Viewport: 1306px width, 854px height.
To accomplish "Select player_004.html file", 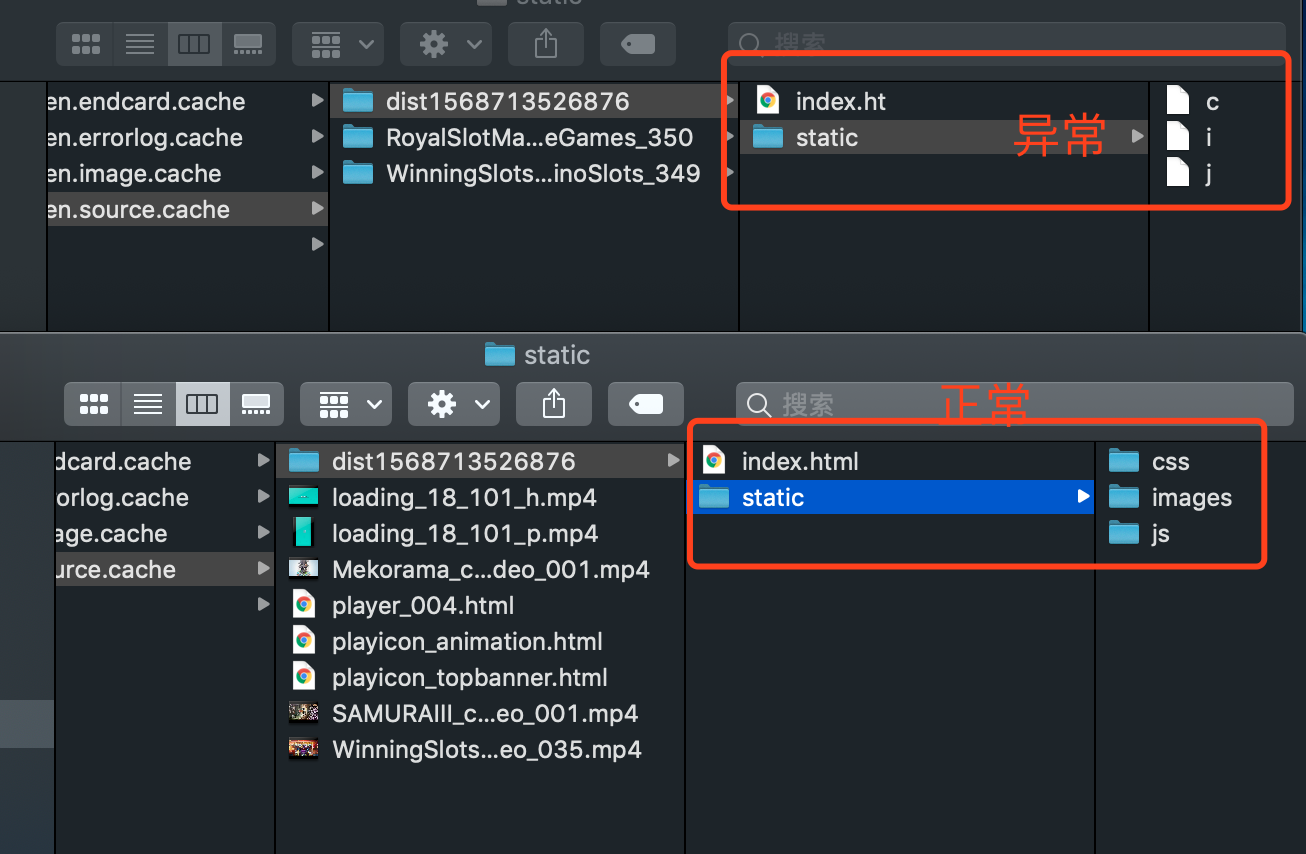I will point(480,606).
